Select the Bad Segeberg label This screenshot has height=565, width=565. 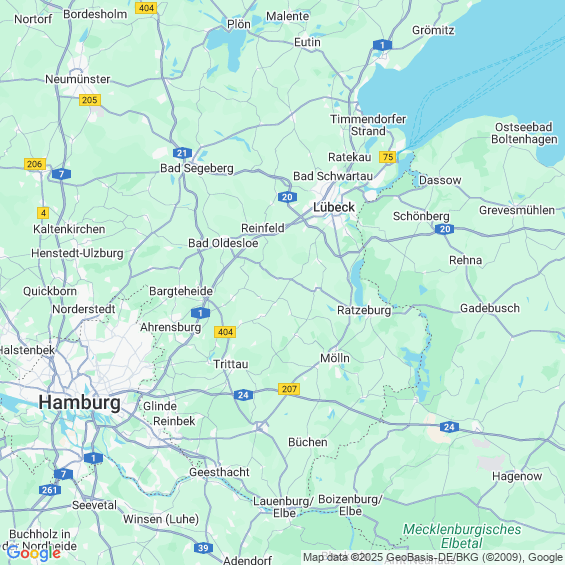pos(197,168)
